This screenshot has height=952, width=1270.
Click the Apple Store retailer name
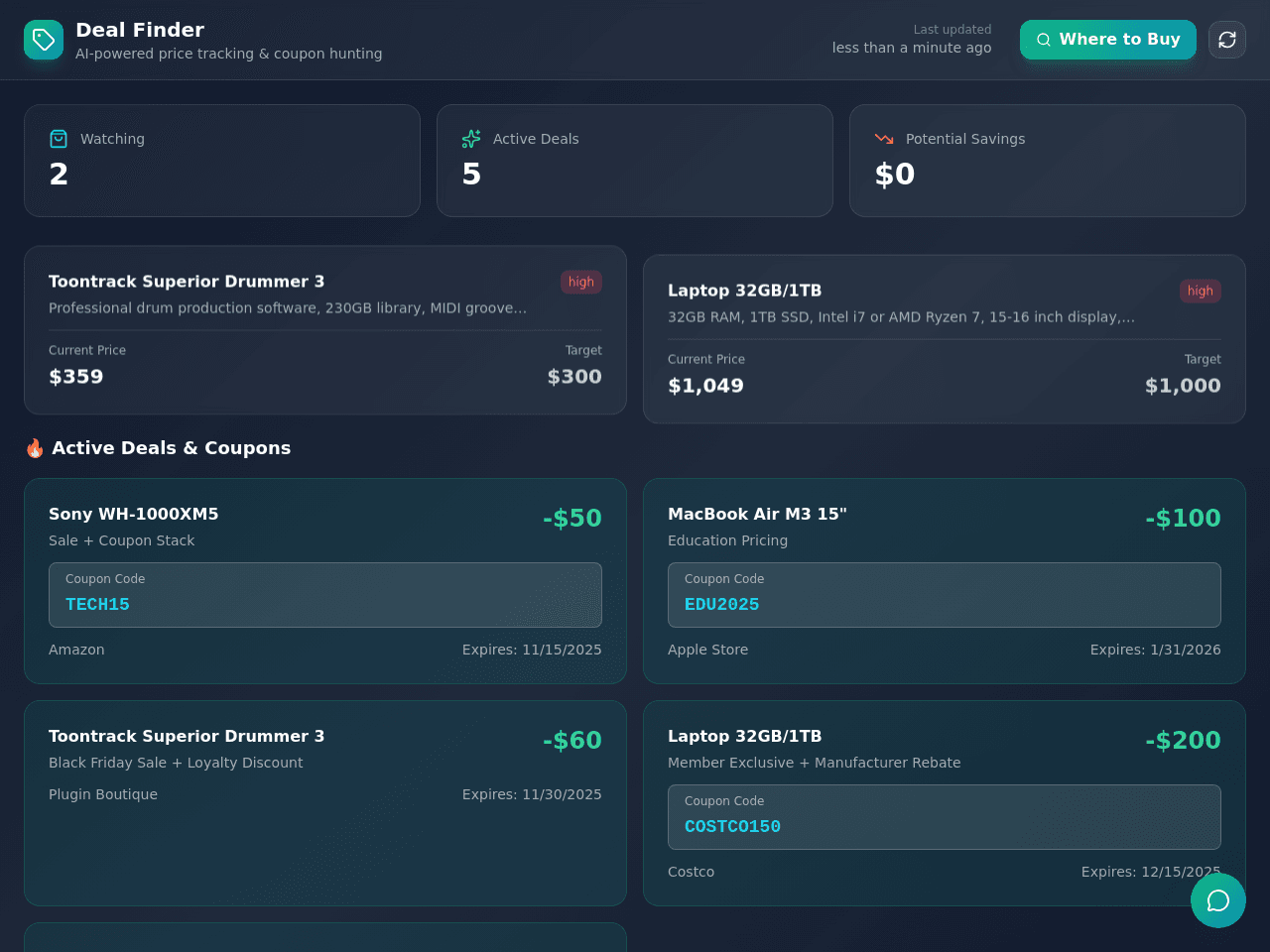(708, 650)
